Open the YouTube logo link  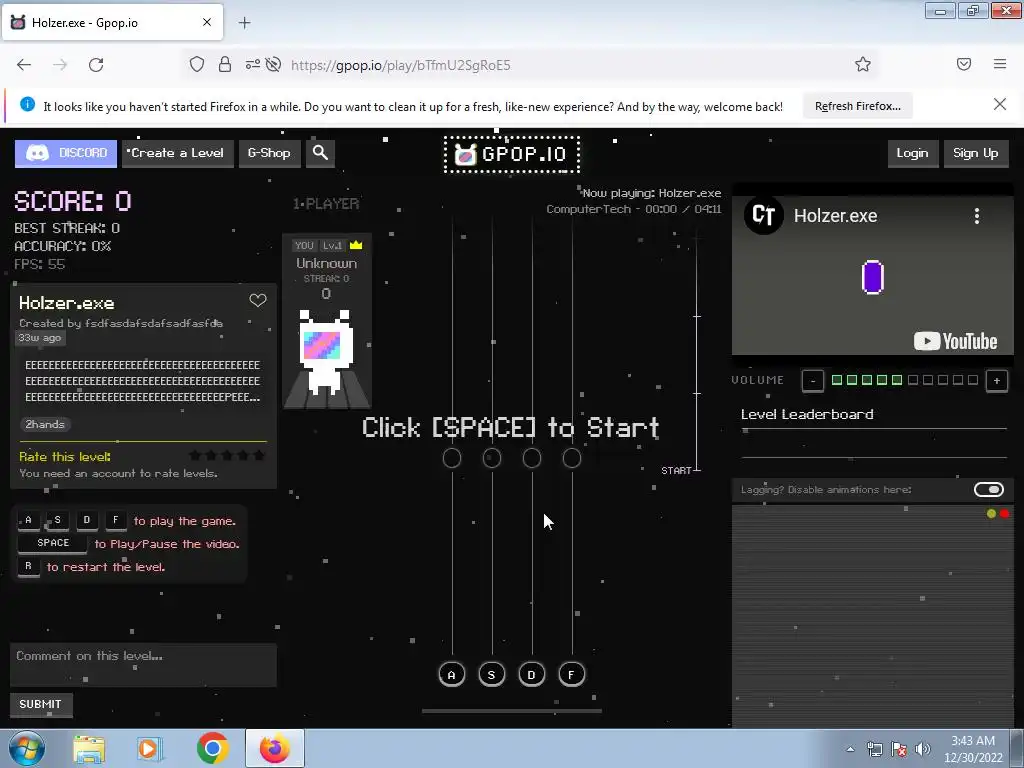[955, 341]
